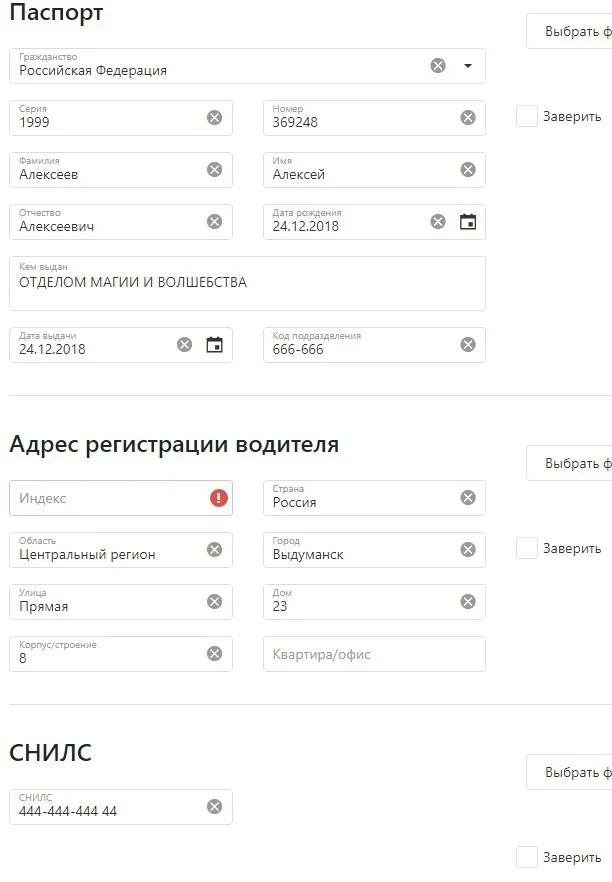Open calendar picker for Дата выдачи
Viewport: 612px width, 882px height.
214,345
